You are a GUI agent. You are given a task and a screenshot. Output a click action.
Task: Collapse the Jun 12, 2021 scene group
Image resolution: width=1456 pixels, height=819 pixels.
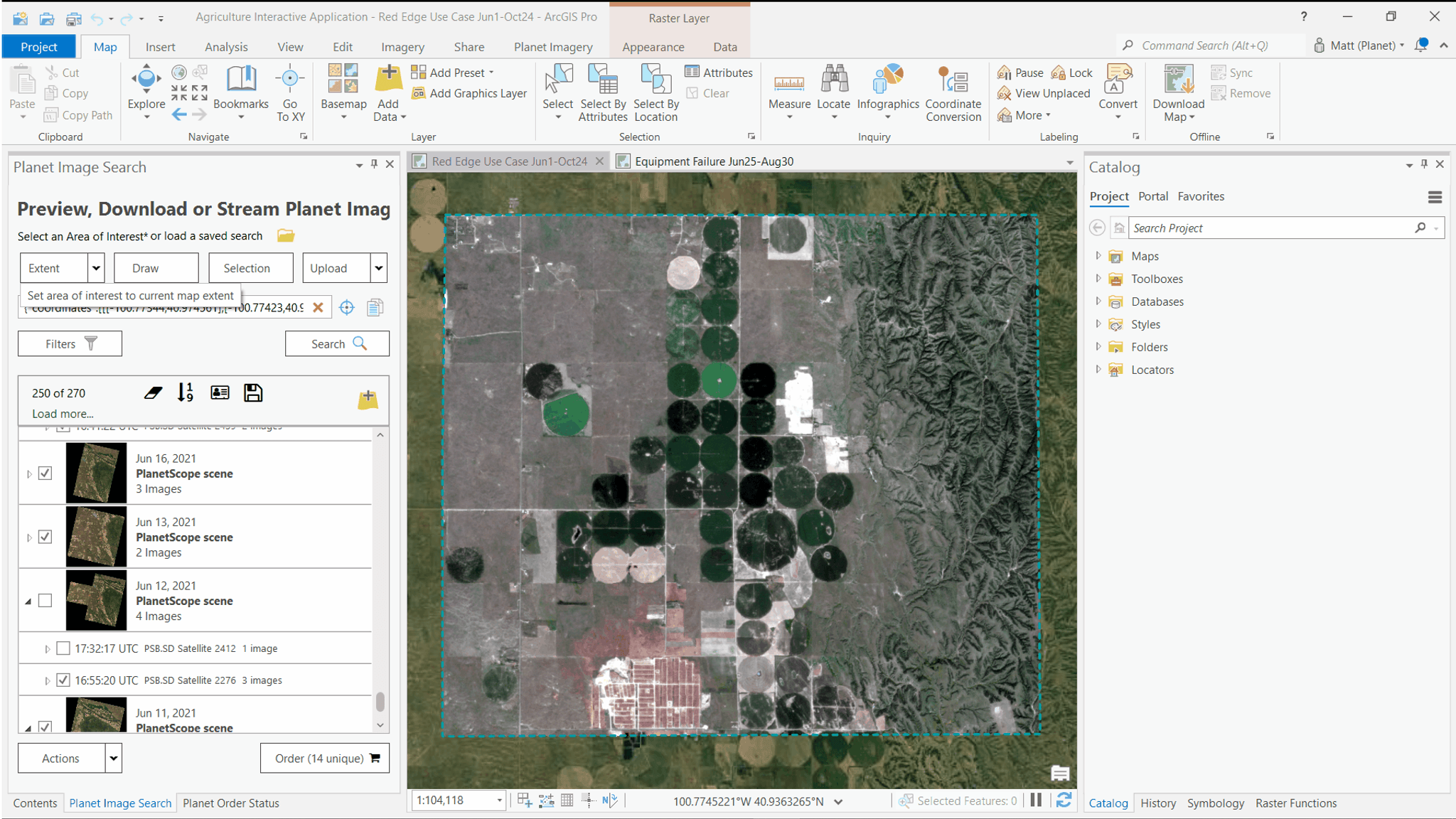(x=28, y=601)
